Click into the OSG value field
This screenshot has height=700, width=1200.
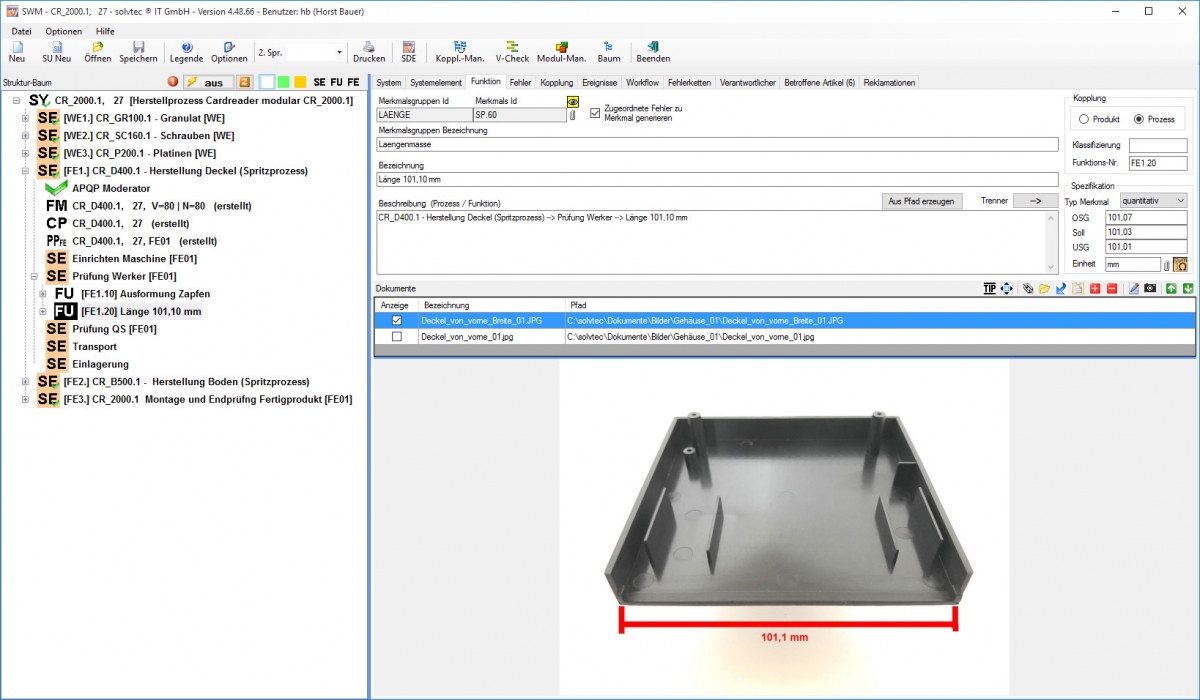click(x=1145, y=217)
